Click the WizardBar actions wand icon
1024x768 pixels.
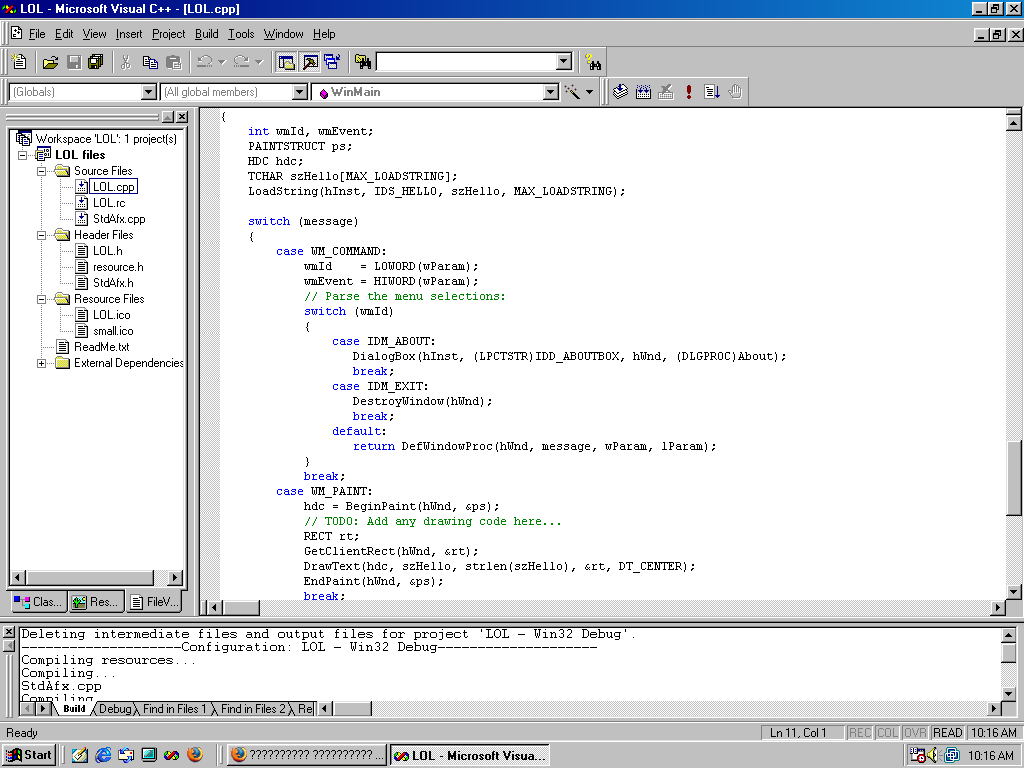click(572, 92)
